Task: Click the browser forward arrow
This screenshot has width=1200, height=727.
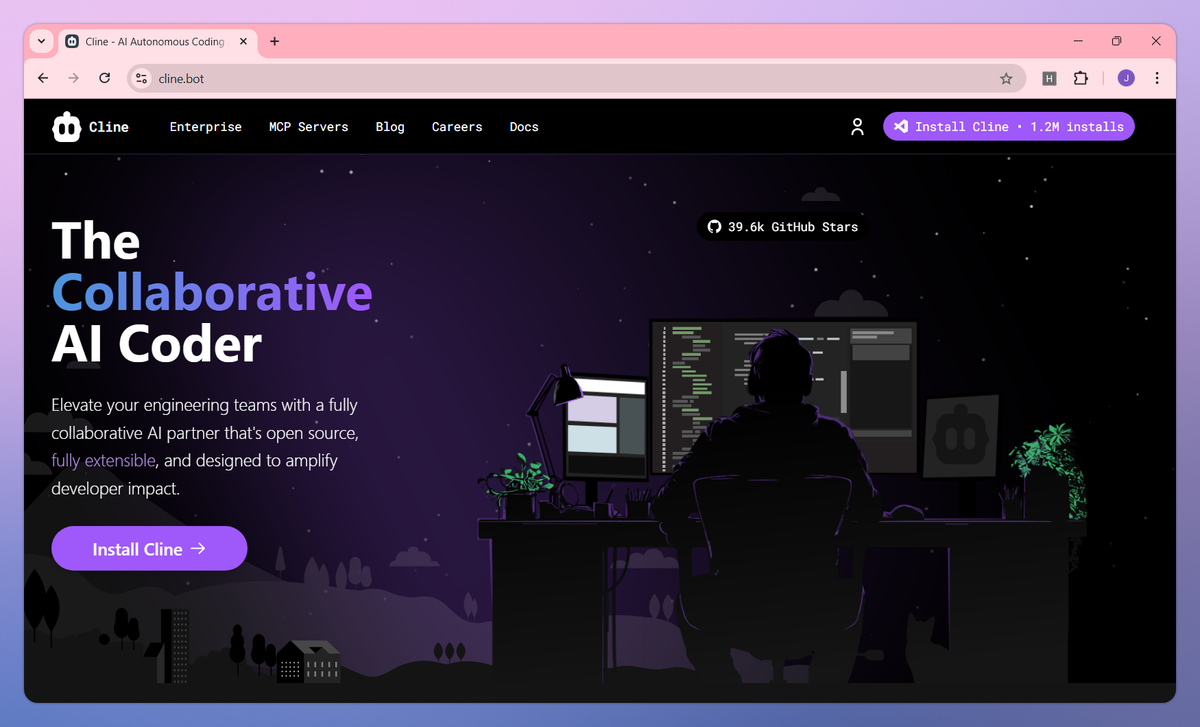Action: tap(73, 78)
